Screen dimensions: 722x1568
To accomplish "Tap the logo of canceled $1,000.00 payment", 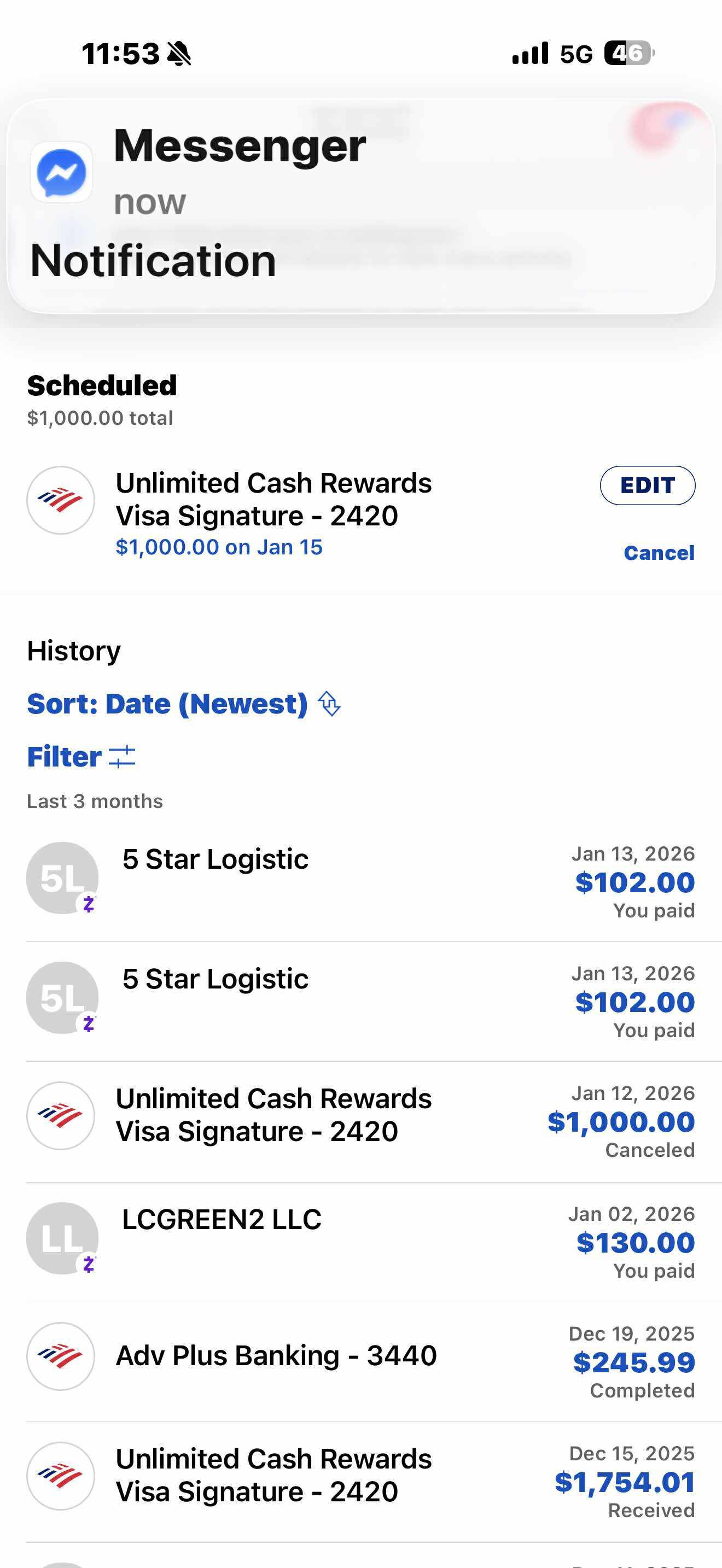I will tap(61, 1116).
